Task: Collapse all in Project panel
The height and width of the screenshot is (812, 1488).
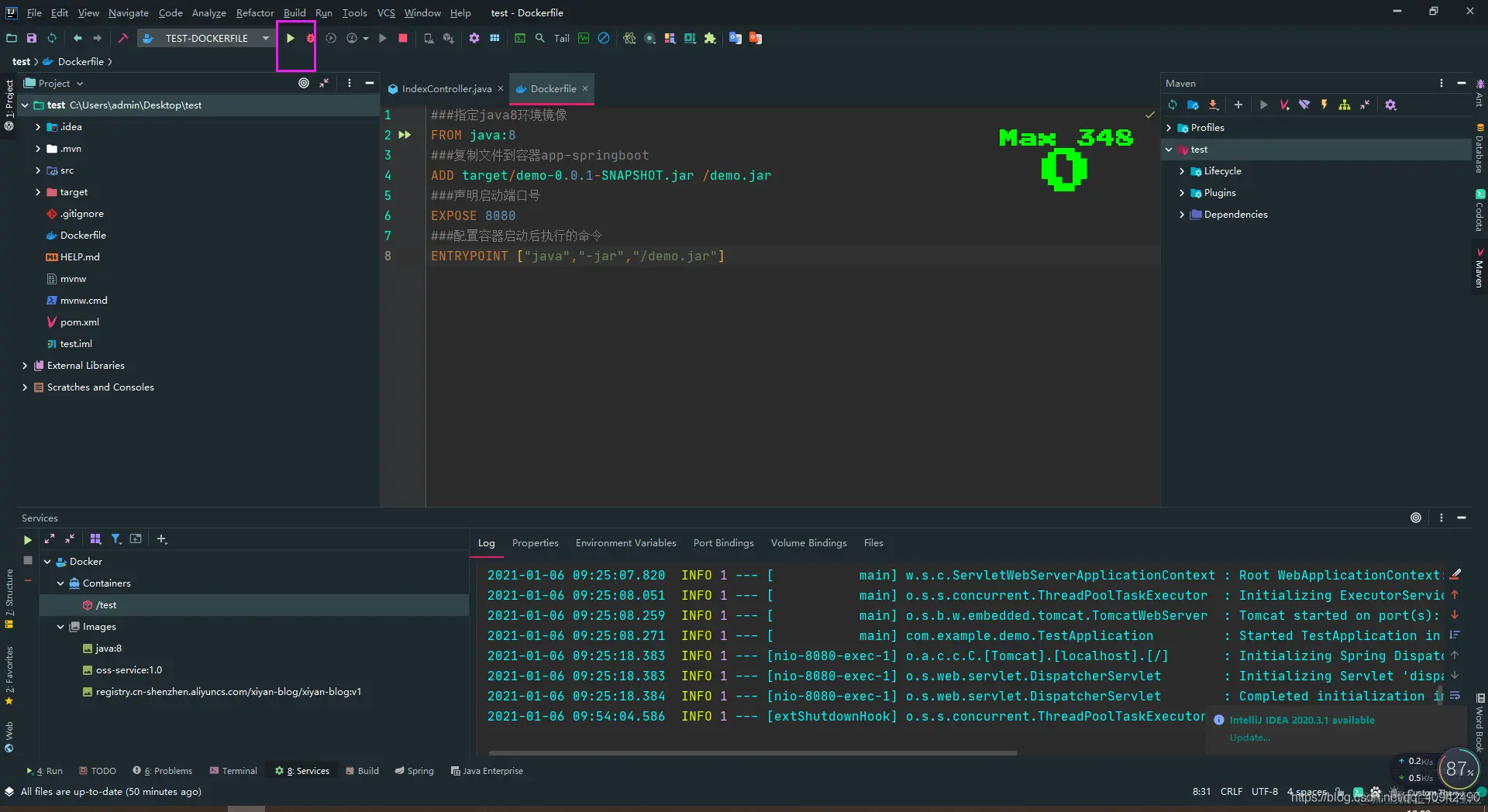Action: 324,83
